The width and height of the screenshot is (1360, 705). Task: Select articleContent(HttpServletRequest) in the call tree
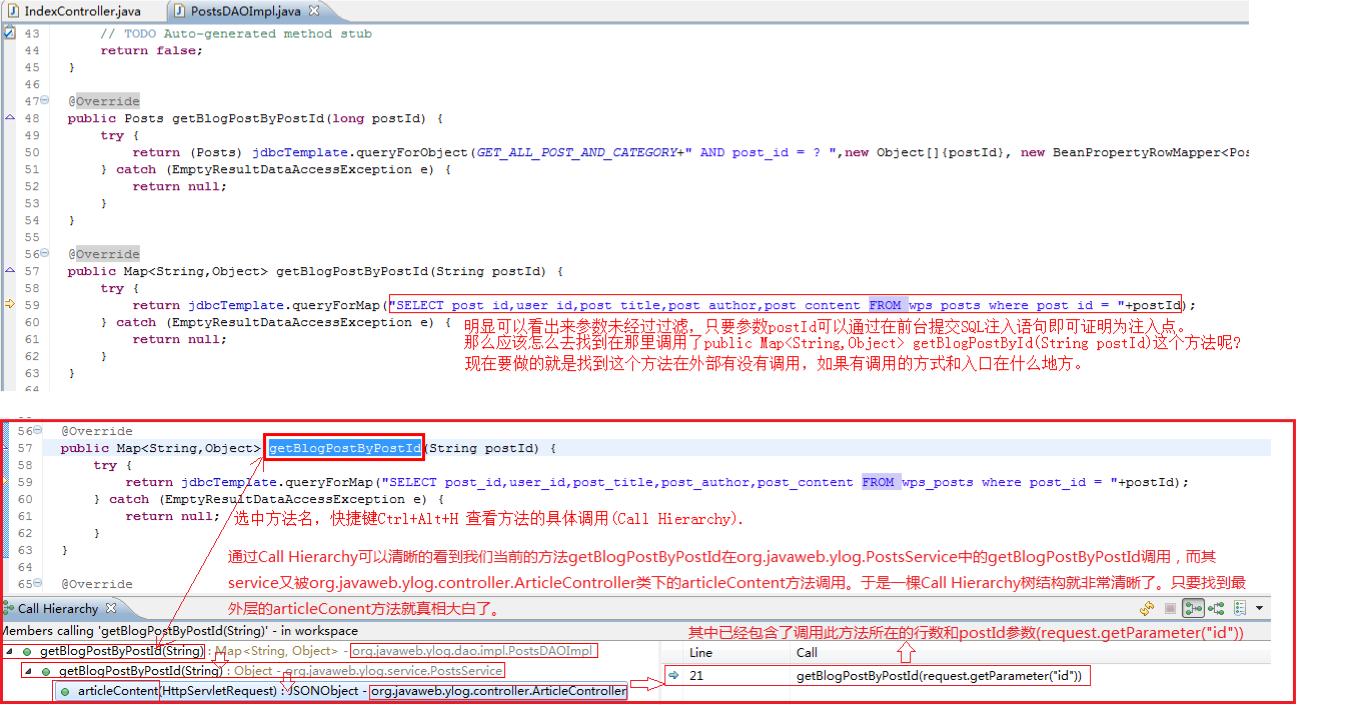(x=118, y=691)
